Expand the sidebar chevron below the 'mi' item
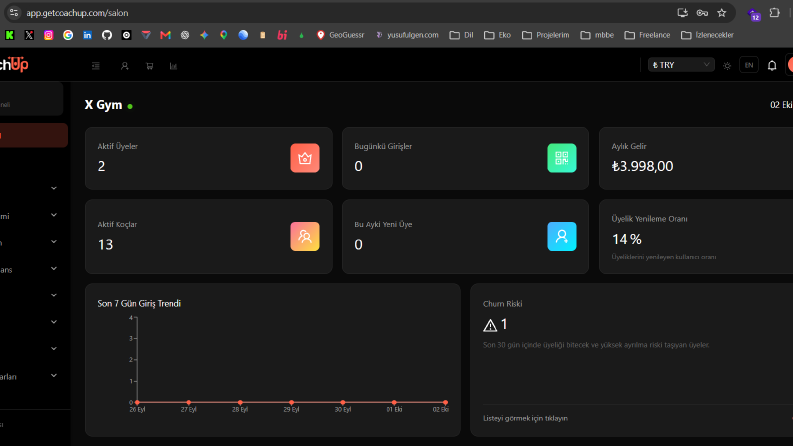This screenshot has width=793, height=446. [54, 242]
